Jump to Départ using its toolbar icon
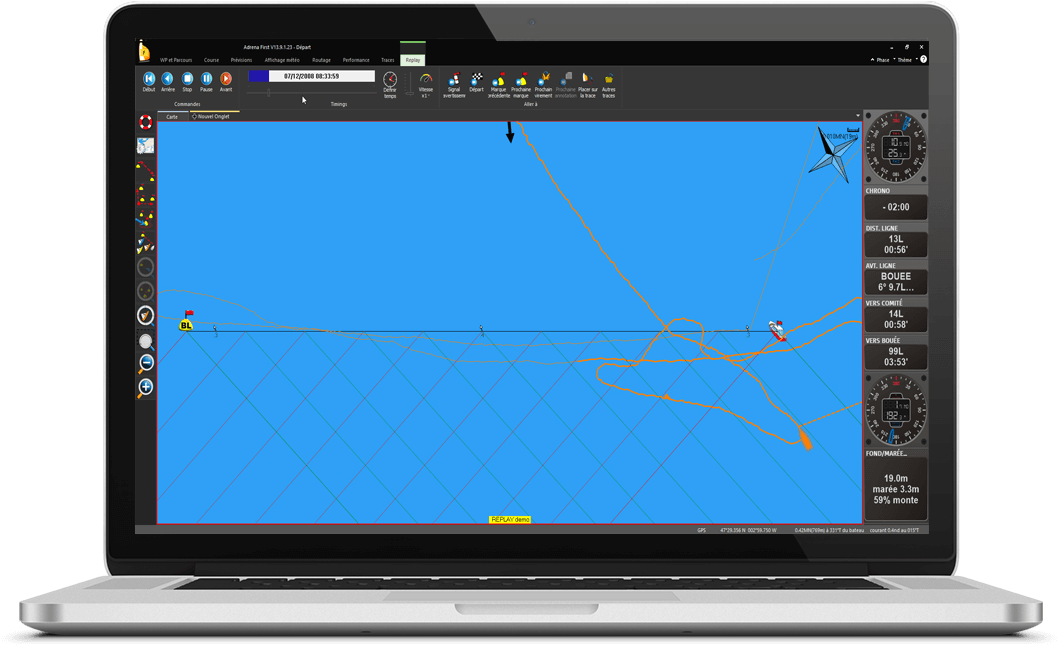The height and width of the screenshot is (645, 1057). [477, 80]
